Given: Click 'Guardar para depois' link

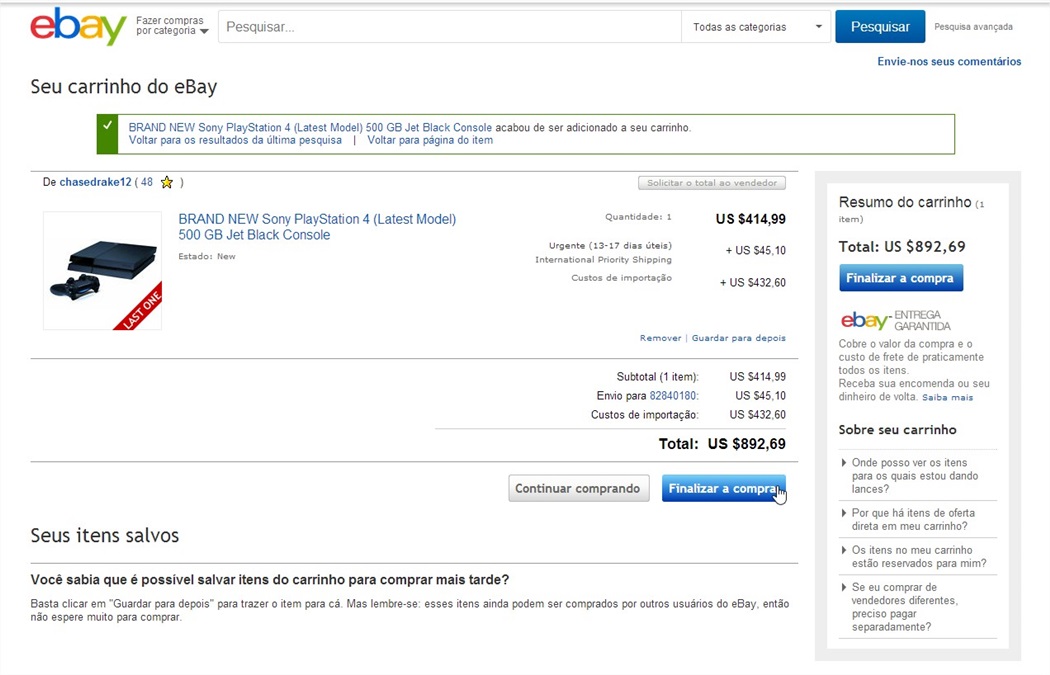Looking at the screenshot, I should (739, 338).
